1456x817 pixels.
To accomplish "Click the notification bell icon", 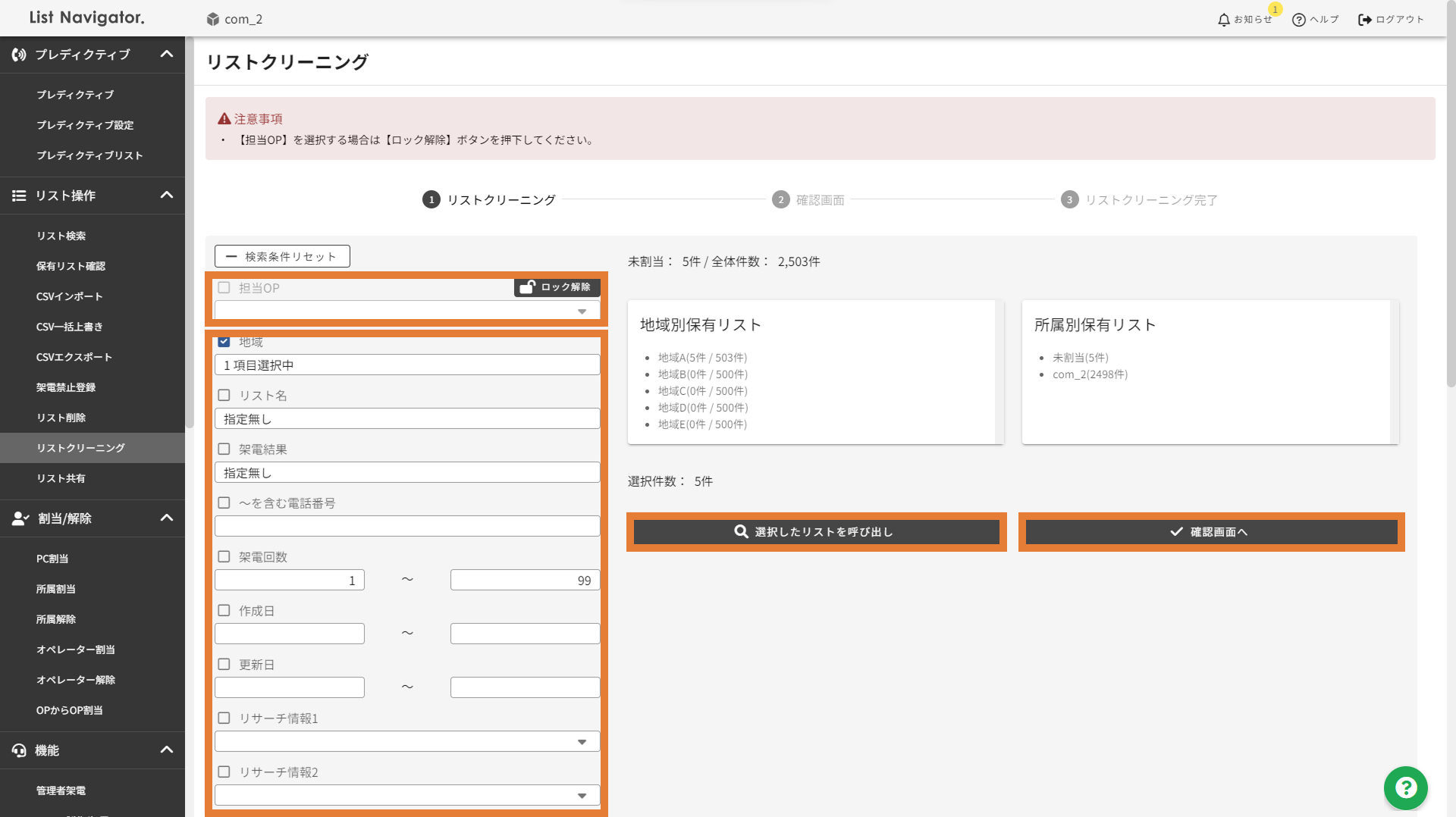I will [x=1223, y=20].
